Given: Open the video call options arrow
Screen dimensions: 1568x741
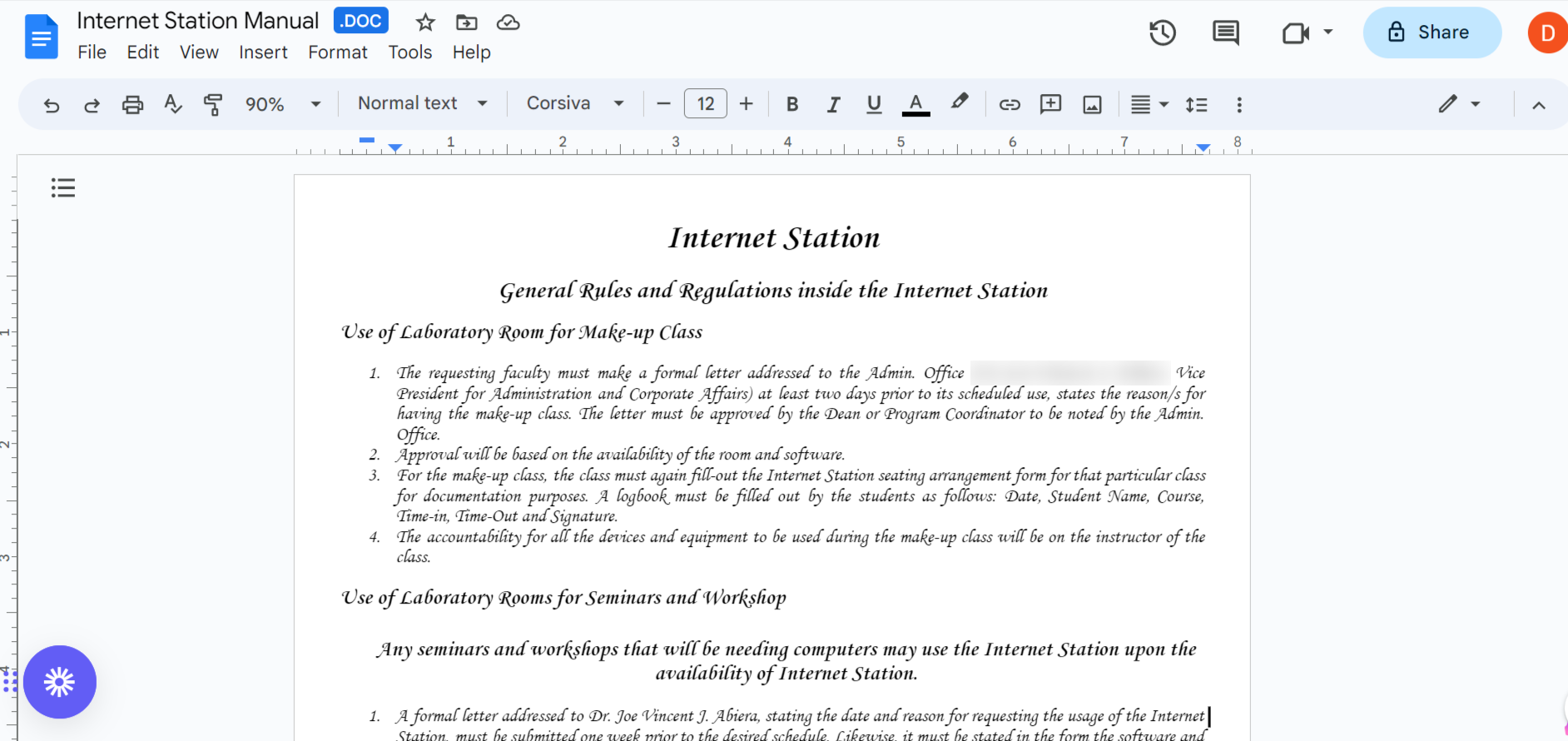Looking at the screenshot, I should point(1328,32).
